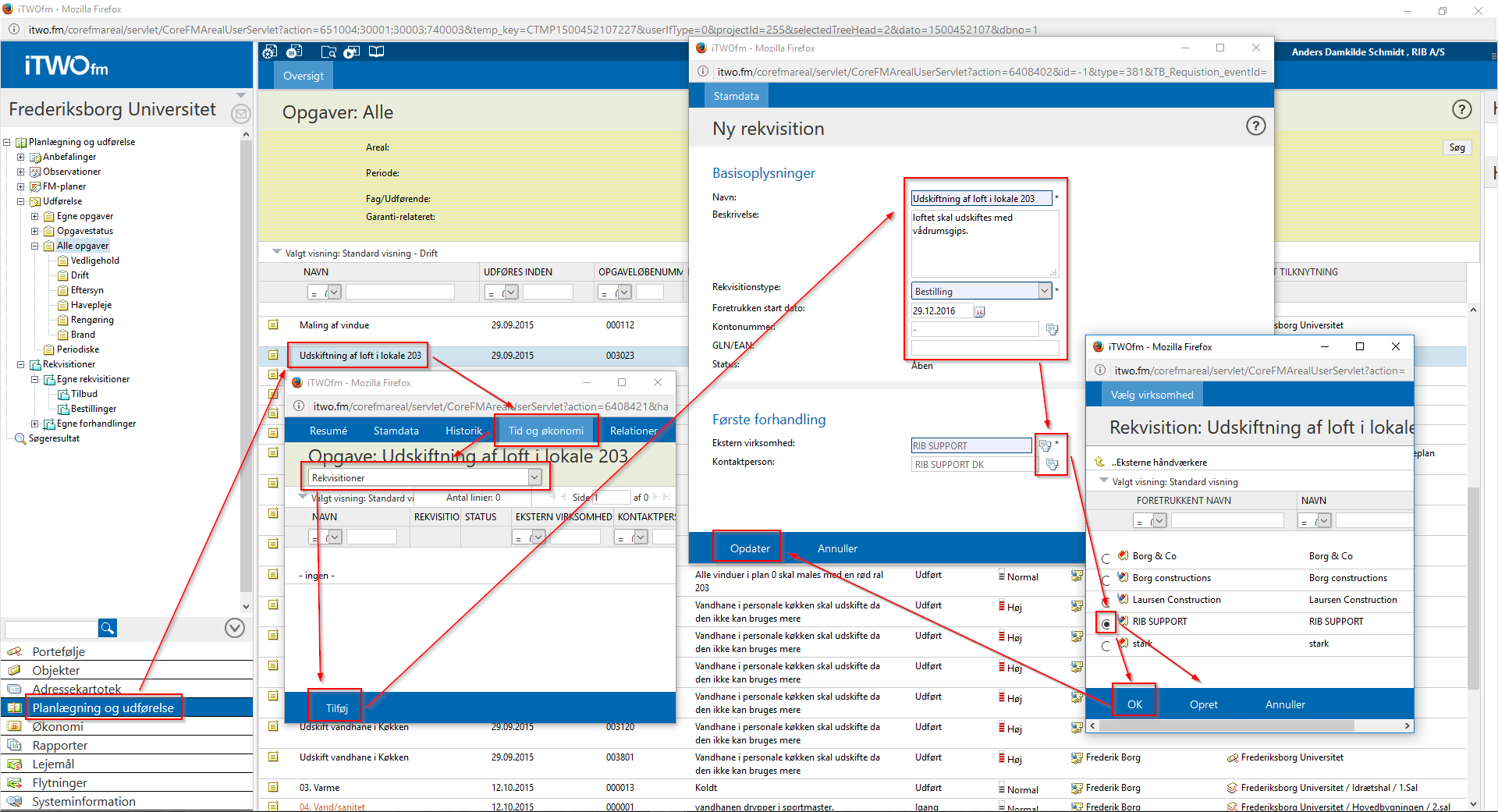
Task: Click row icon of 03. Varme task
Action: [x=273, y=787]
